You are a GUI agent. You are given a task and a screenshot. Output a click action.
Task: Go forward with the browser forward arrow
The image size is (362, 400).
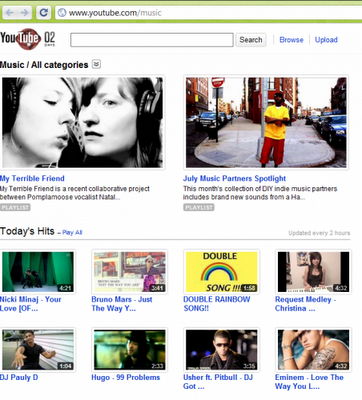pos(24,13)
